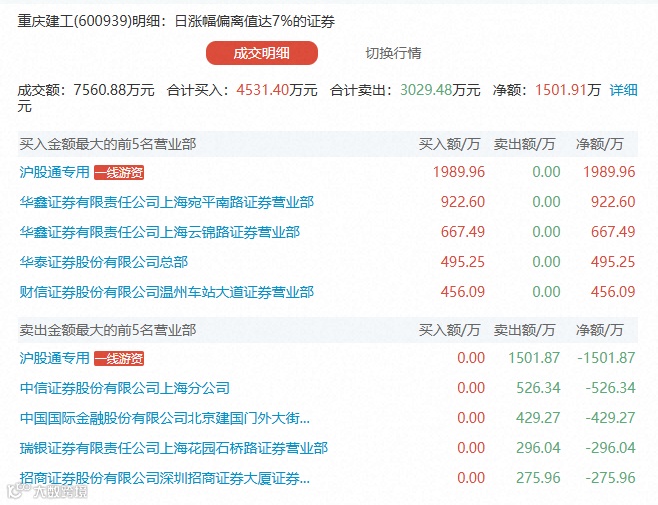Open 沪股通专用 in the buy list
Viewport: 658px width, 505px height.
click(55, 172)
